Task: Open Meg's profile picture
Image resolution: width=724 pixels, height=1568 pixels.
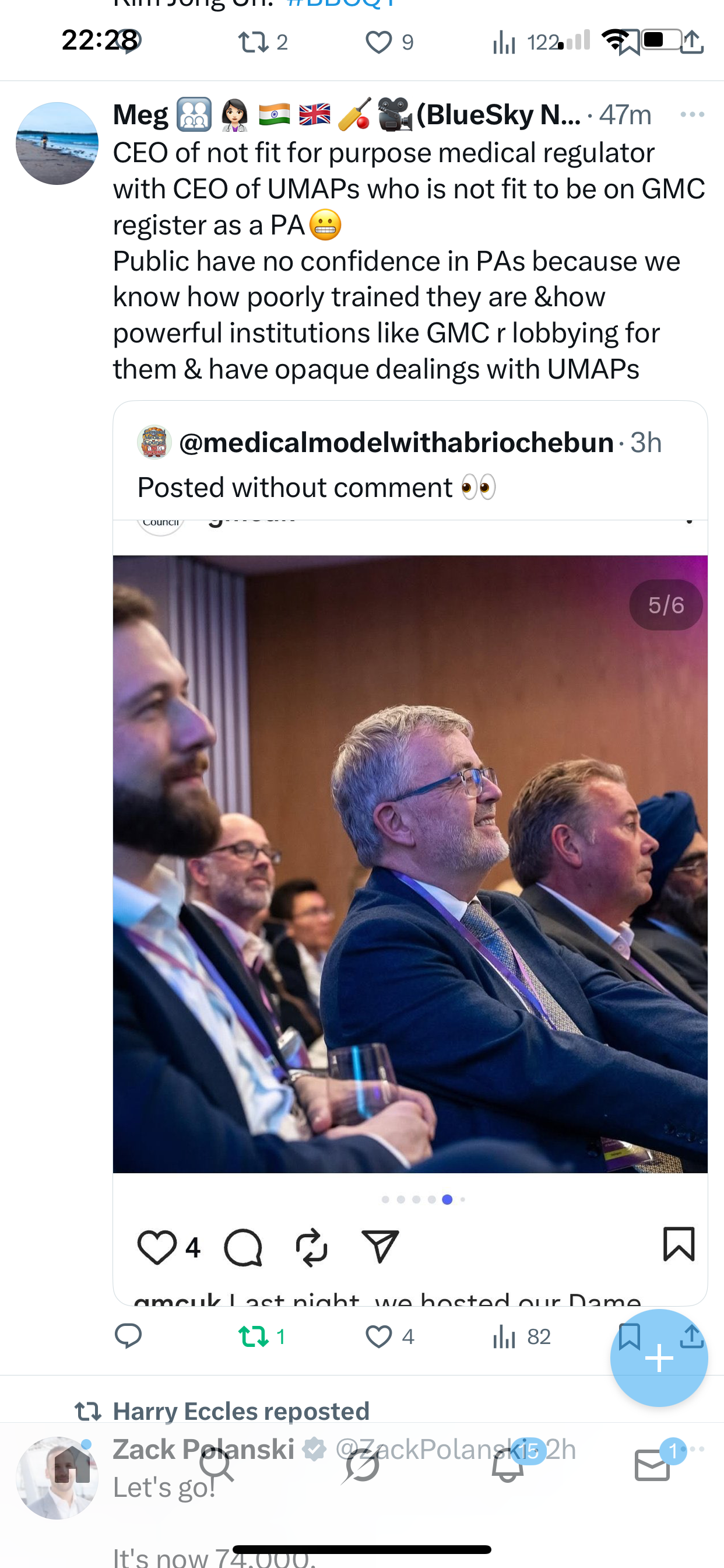Action: pos(57,143)
